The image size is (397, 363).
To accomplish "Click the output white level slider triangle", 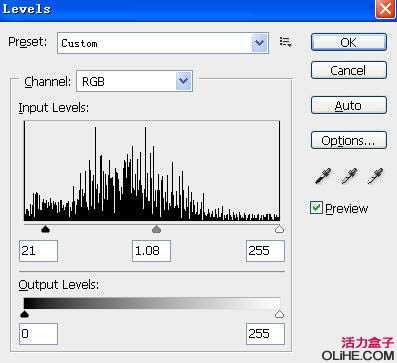I will tap(279, 314).
